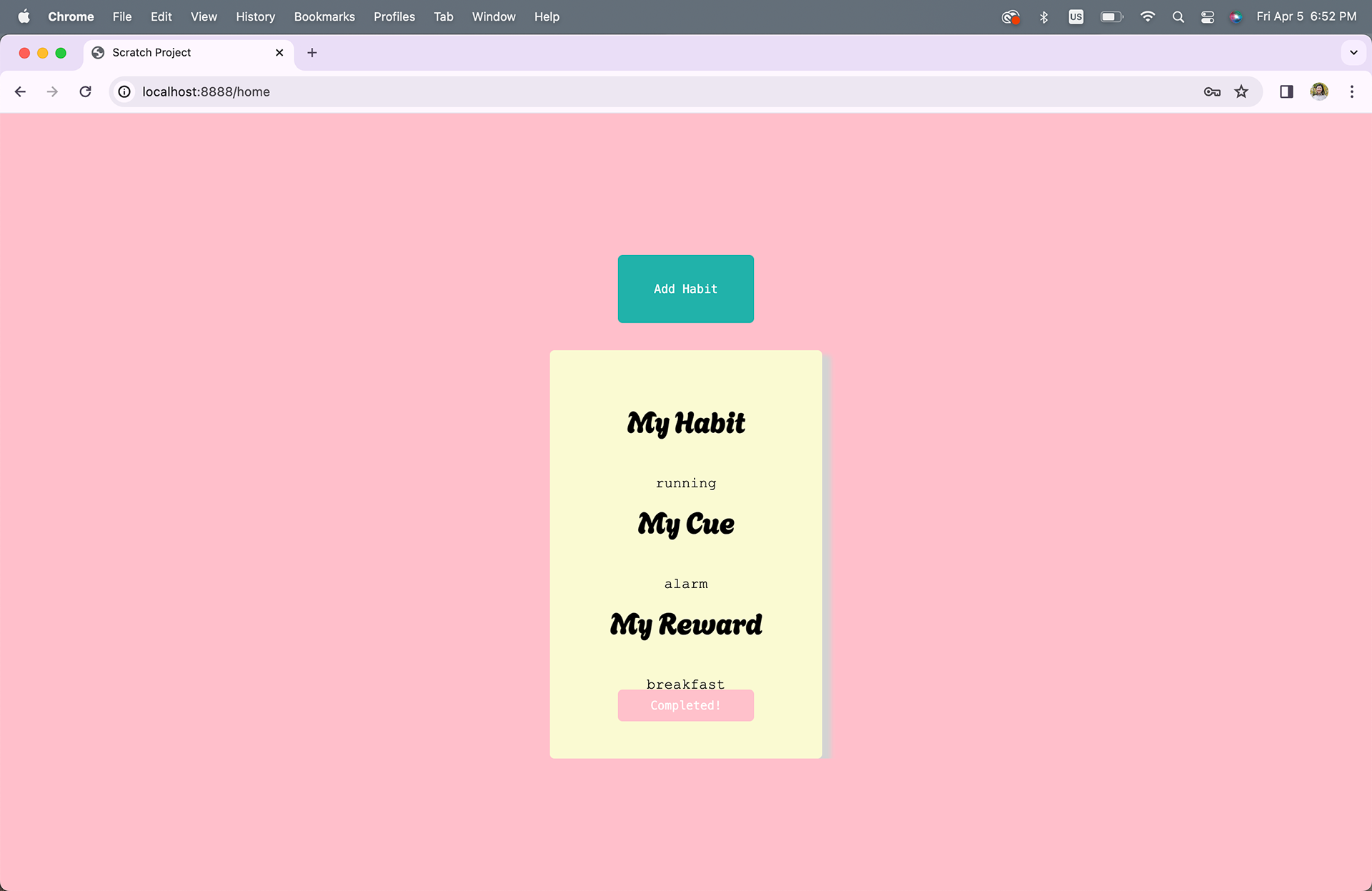Open macOS Spotlight search icon

1178,16
